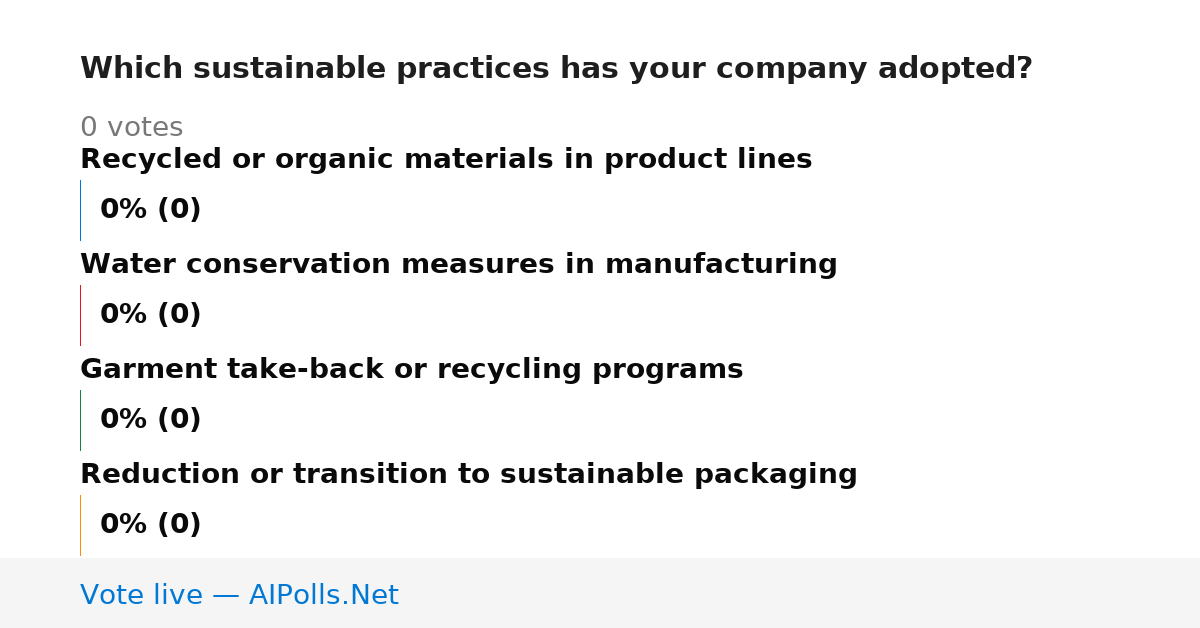Image resolution: width=1200 pixels, height=628 pixels.
Task: Click 0% (0) result under recycled materials
Action: pos(151,210)
